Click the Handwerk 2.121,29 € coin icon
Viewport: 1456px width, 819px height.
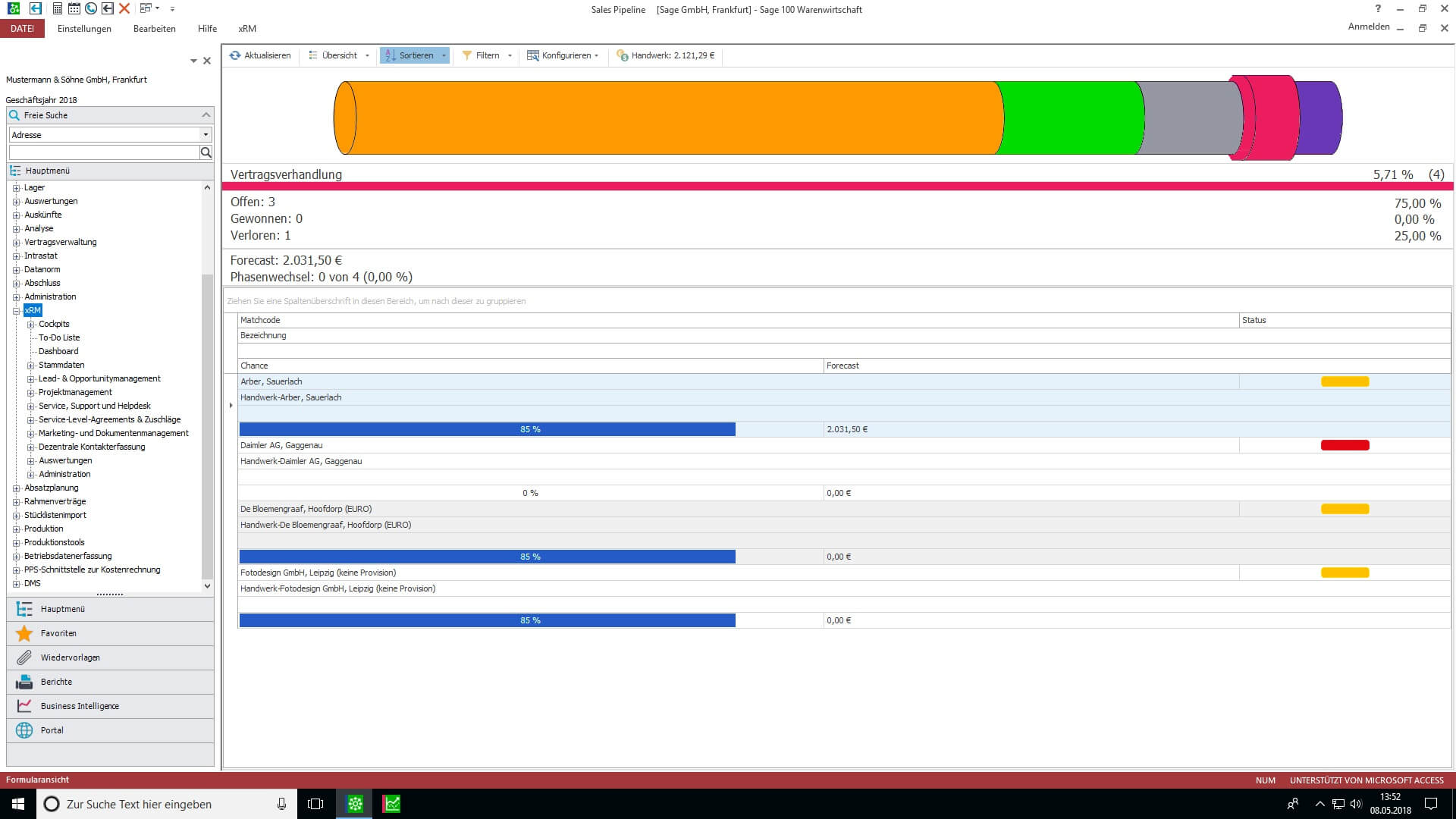pyautogui.click(x=622, y=55)
